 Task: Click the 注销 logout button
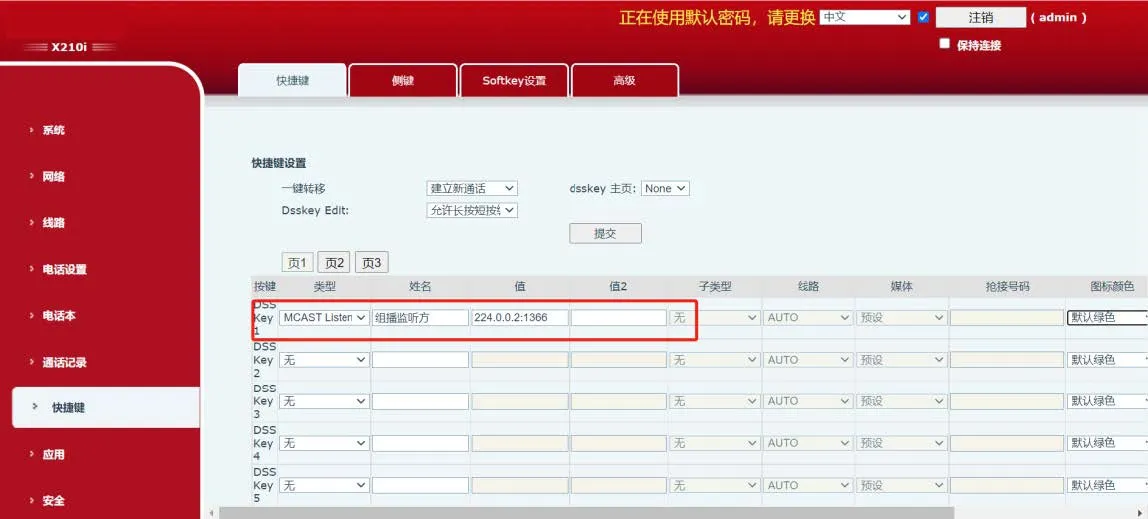980,17
